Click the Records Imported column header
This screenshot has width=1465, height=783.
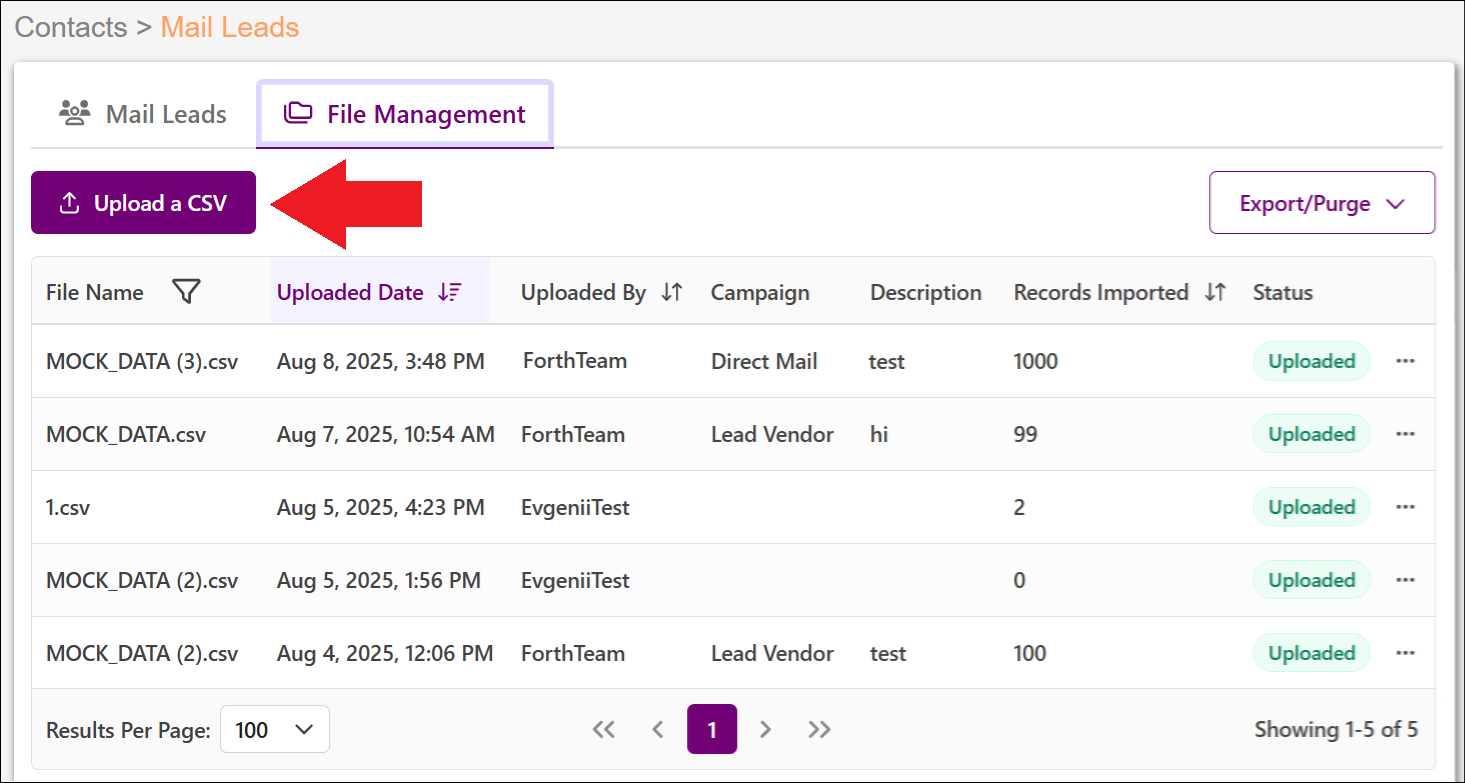[1101, 293]
